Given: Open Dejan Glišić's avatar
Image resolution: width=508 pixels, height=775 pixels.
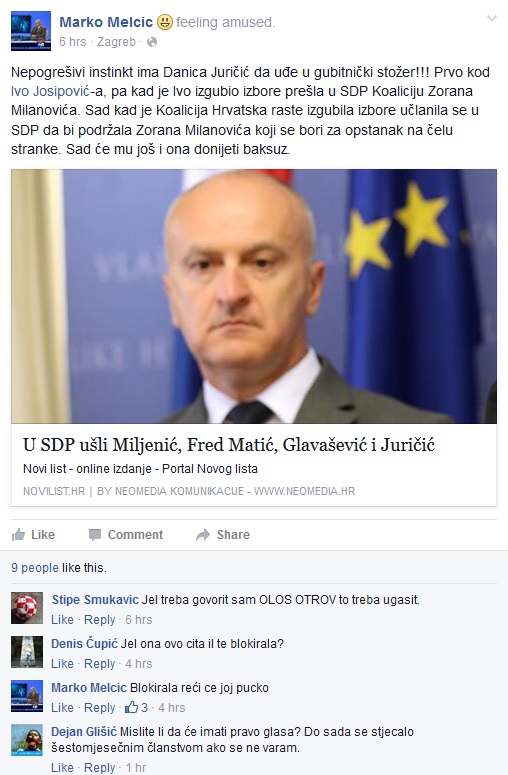Looking at the screenshot, I should pos(27,740).
